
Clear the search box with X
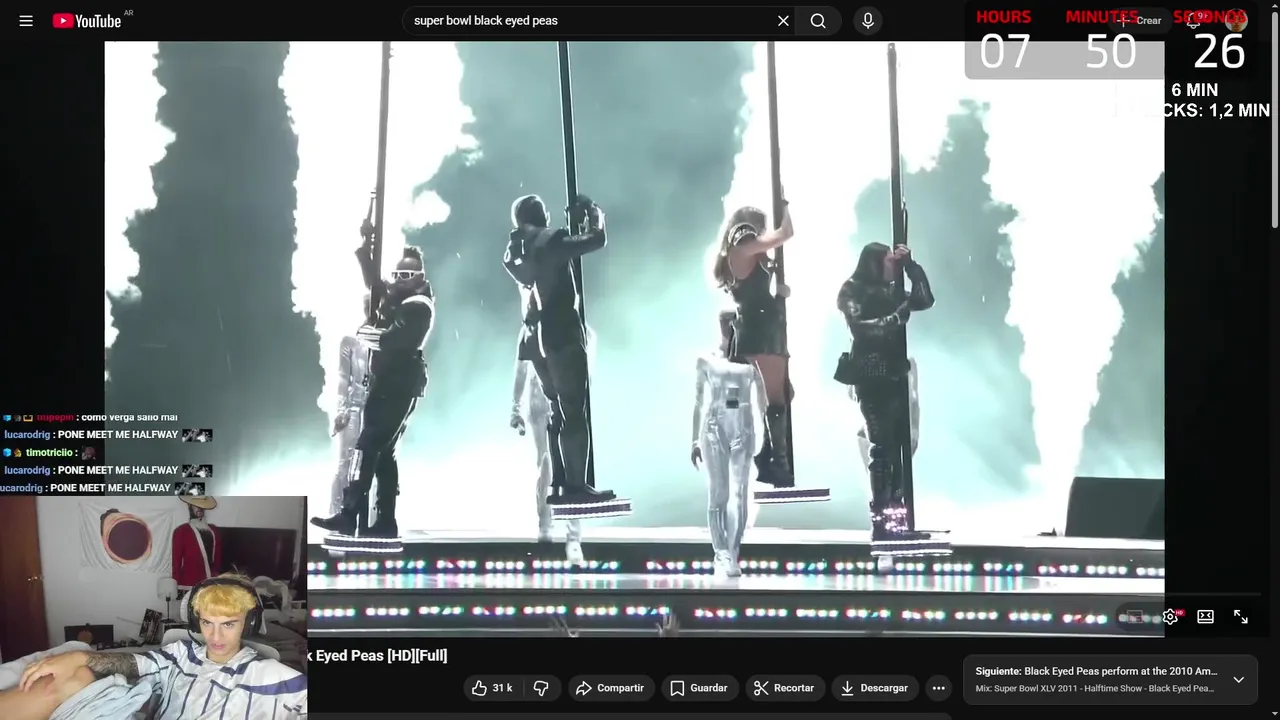783,20
